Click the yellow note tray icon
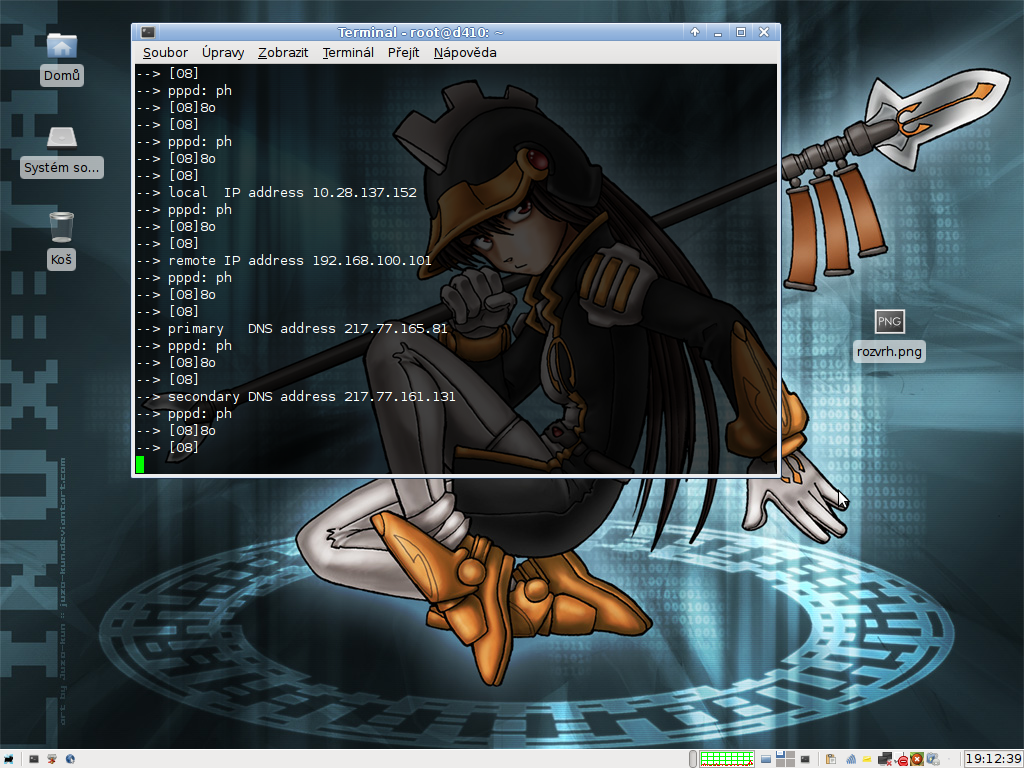The image size is (1024, 768). click(x=867, y=759)
